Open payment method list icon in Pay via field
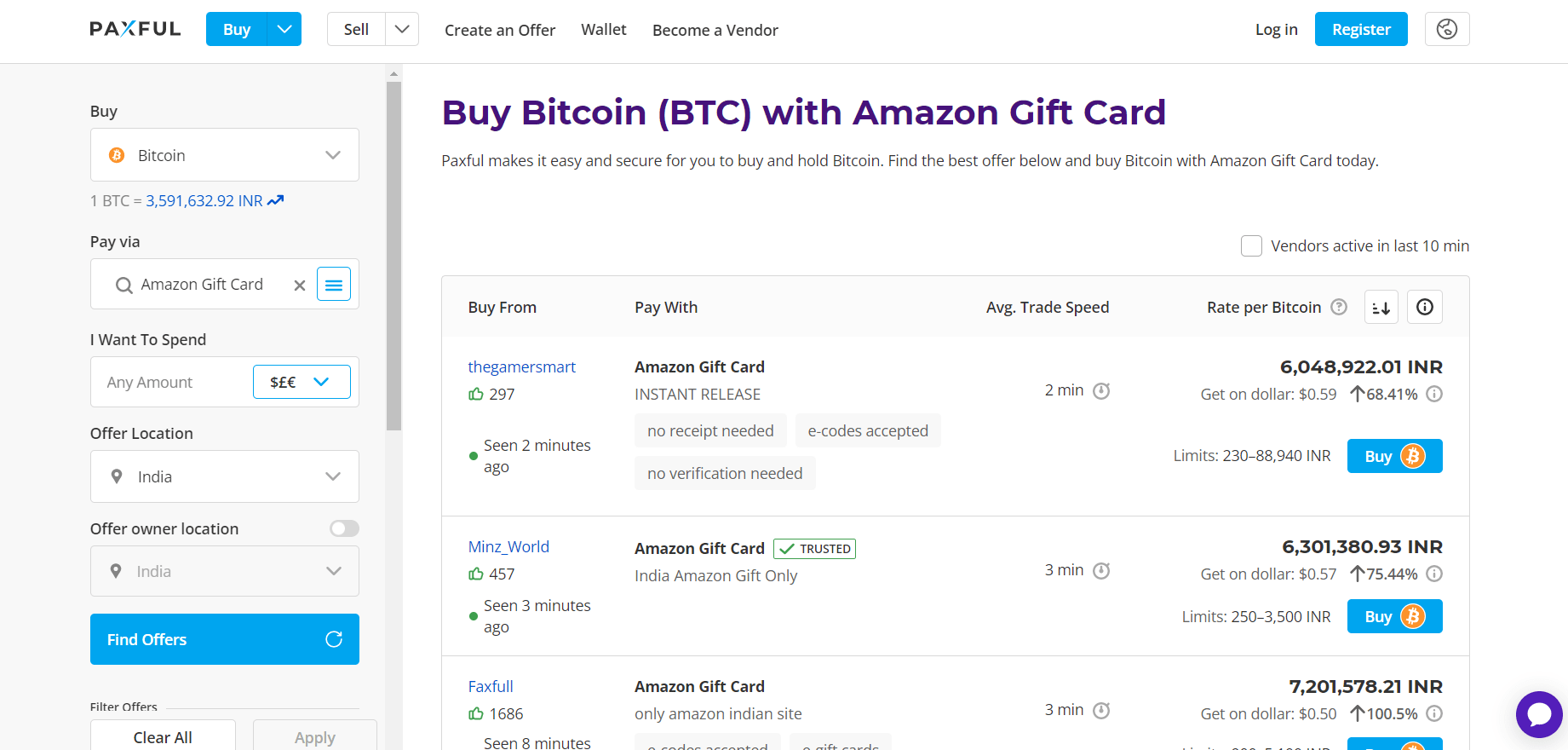 pyautogui.click(x=333, y=284)
